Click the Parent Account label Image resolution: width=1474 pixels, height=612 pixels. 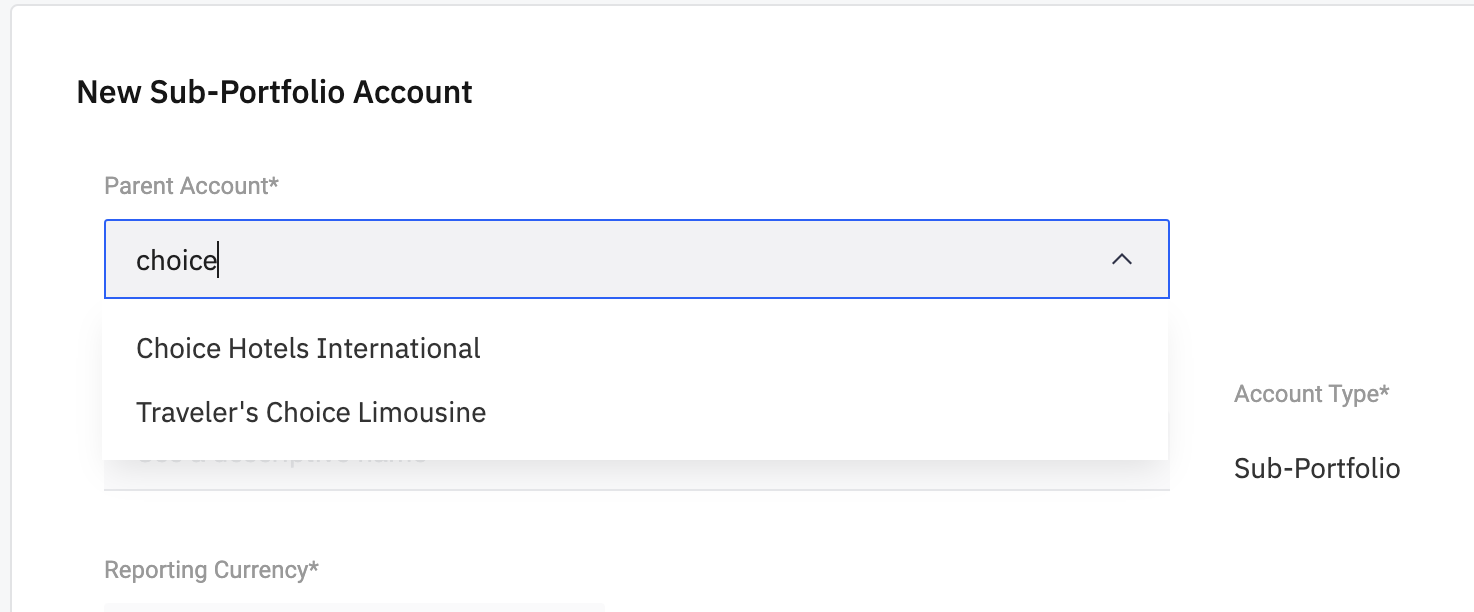tap(187, 186)
